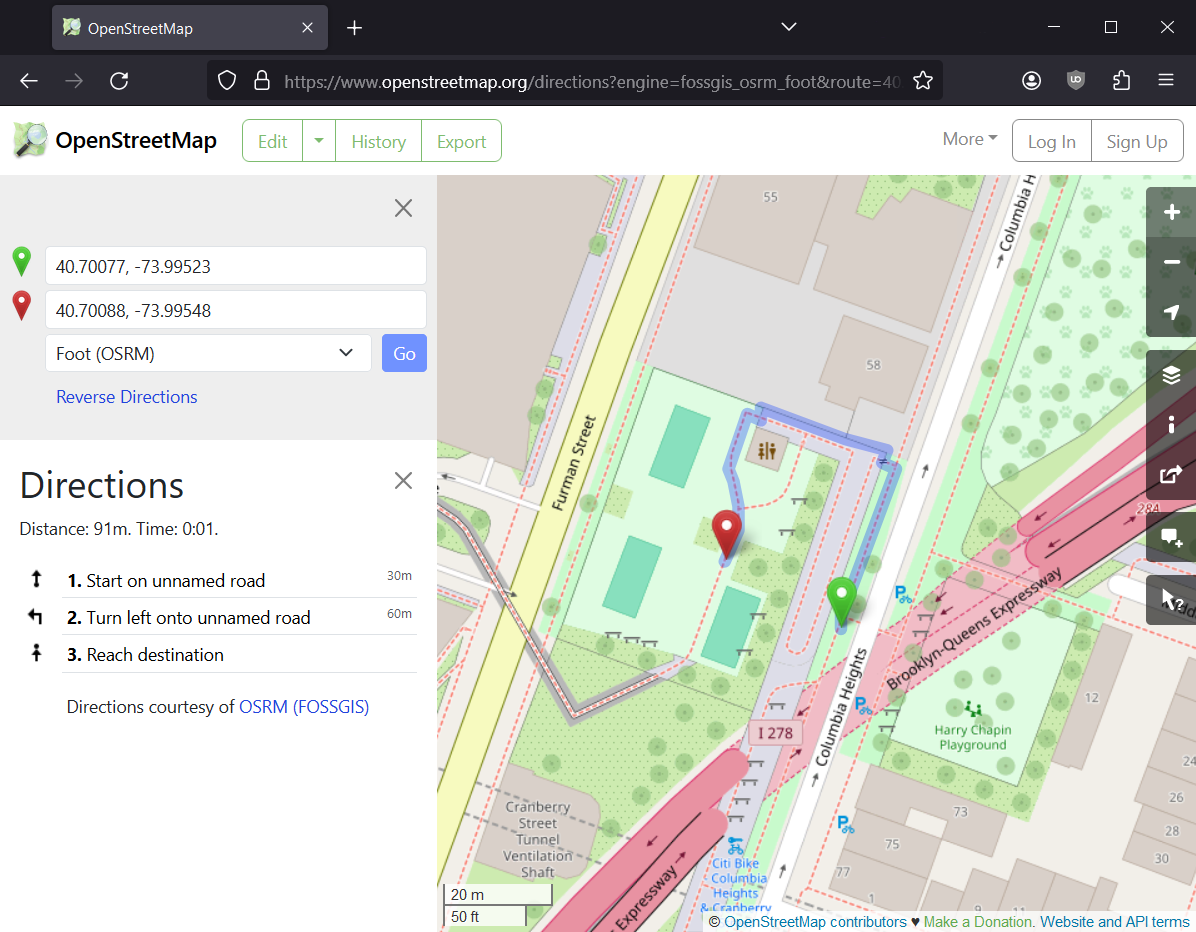Open the uBlock Origin shield icon
This screenshot has width=1196, height=932.
[1075, 81]
